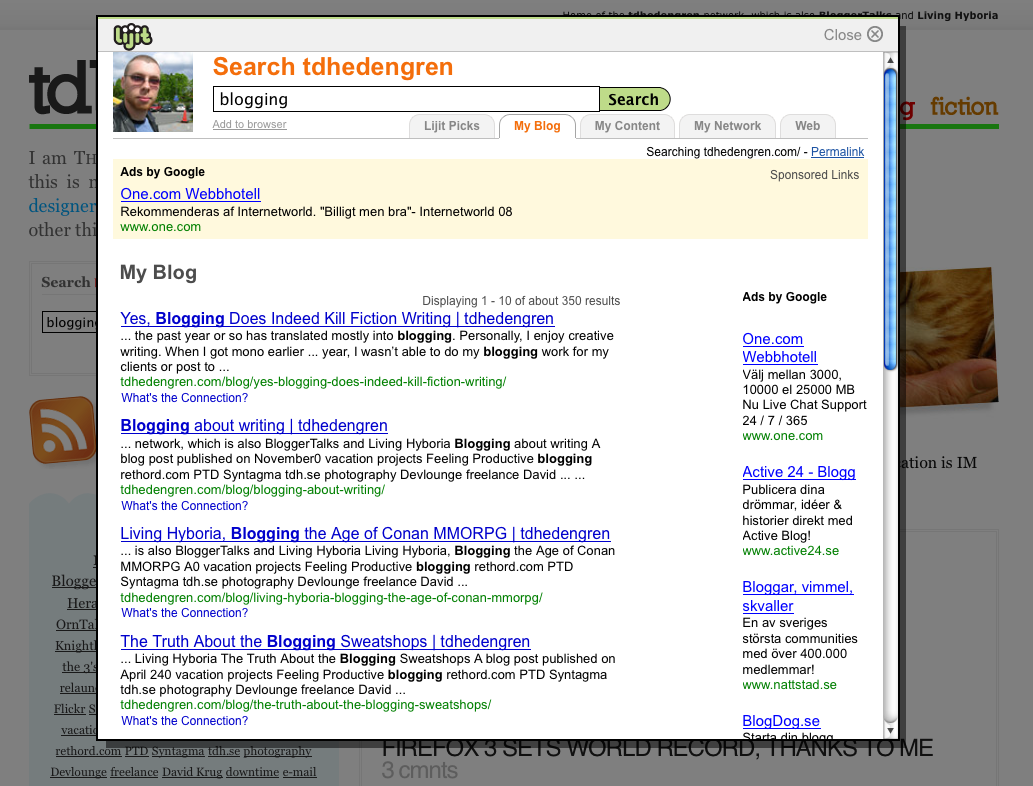Viewport: 1033px width, 786px height.
Task: Click What's the Connection under Living Hyboria result
Action: (184, 613)
